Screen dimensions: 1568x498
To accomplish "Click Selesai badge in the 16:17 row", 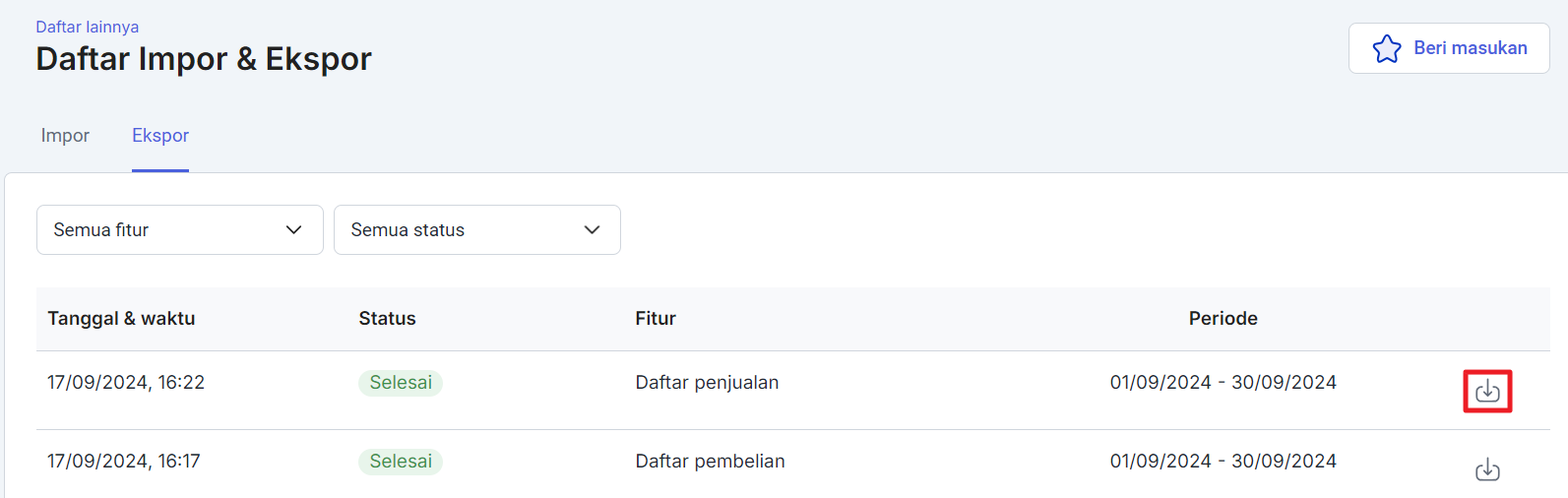I will [x=401, y=462].
